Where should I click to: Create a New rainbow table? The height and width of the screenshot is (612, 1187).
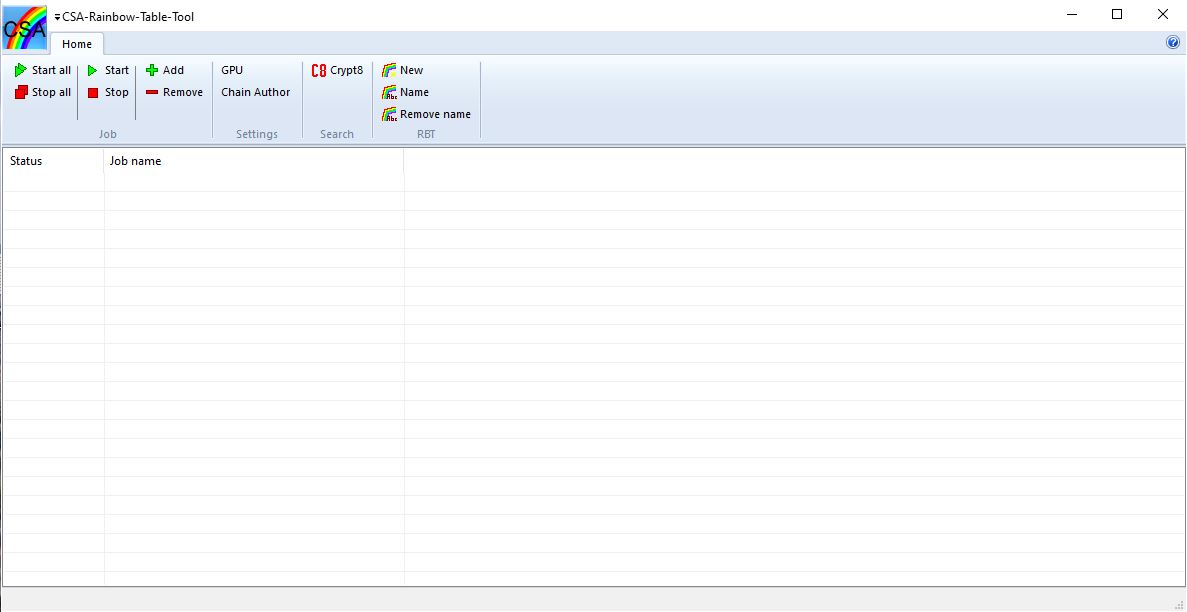(403, 70)
